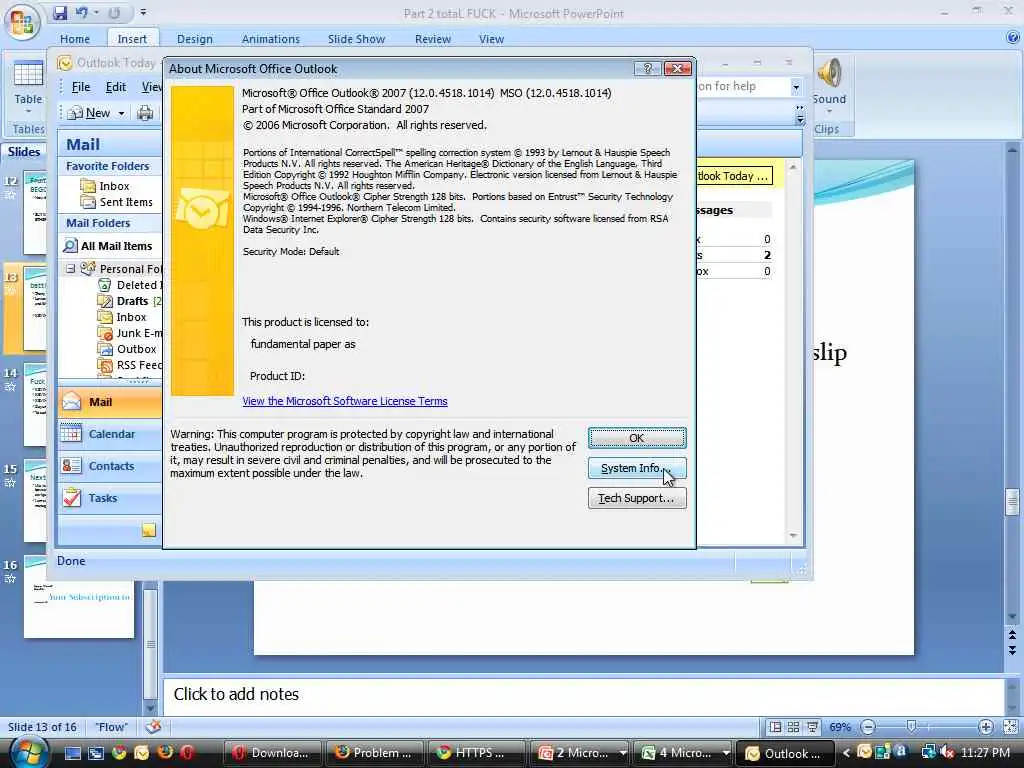Screen dimensions: 1024x768
Task: Switch to Tasks in Outlook navigation
Action: coord(110,498)
